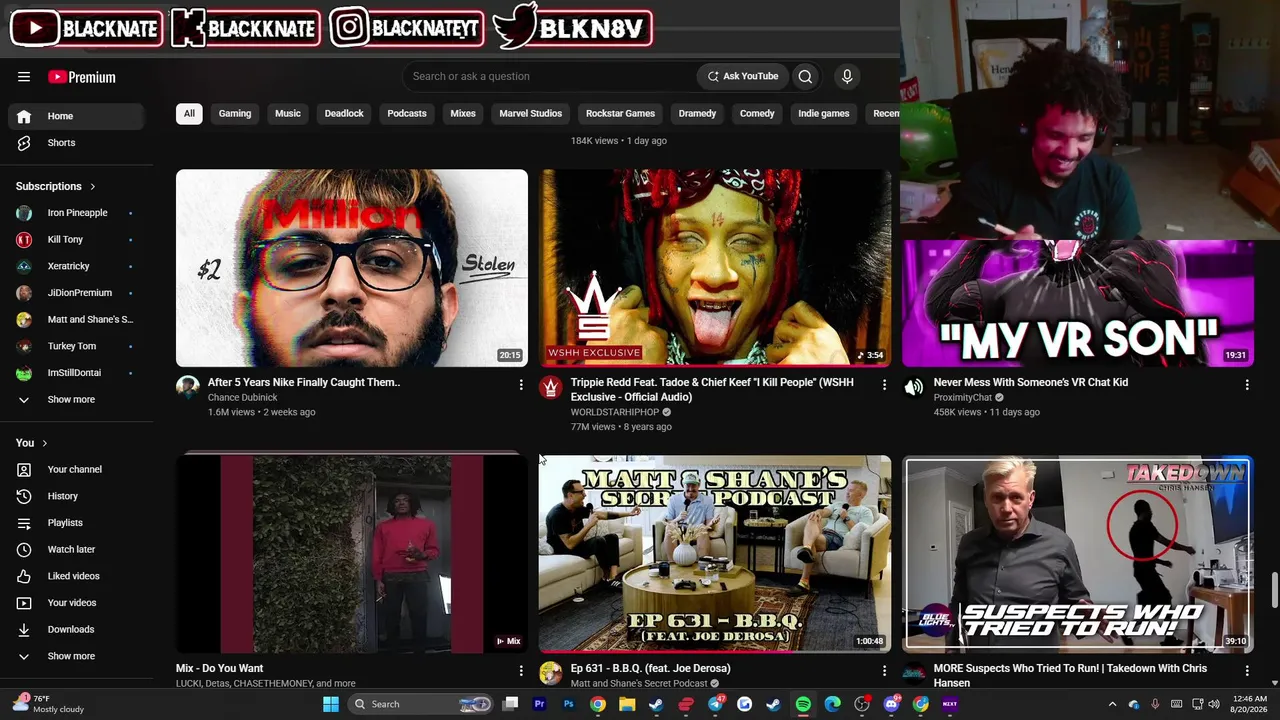Play the Suspects Who Tried To Run thumbnail

coord(1078,554)
